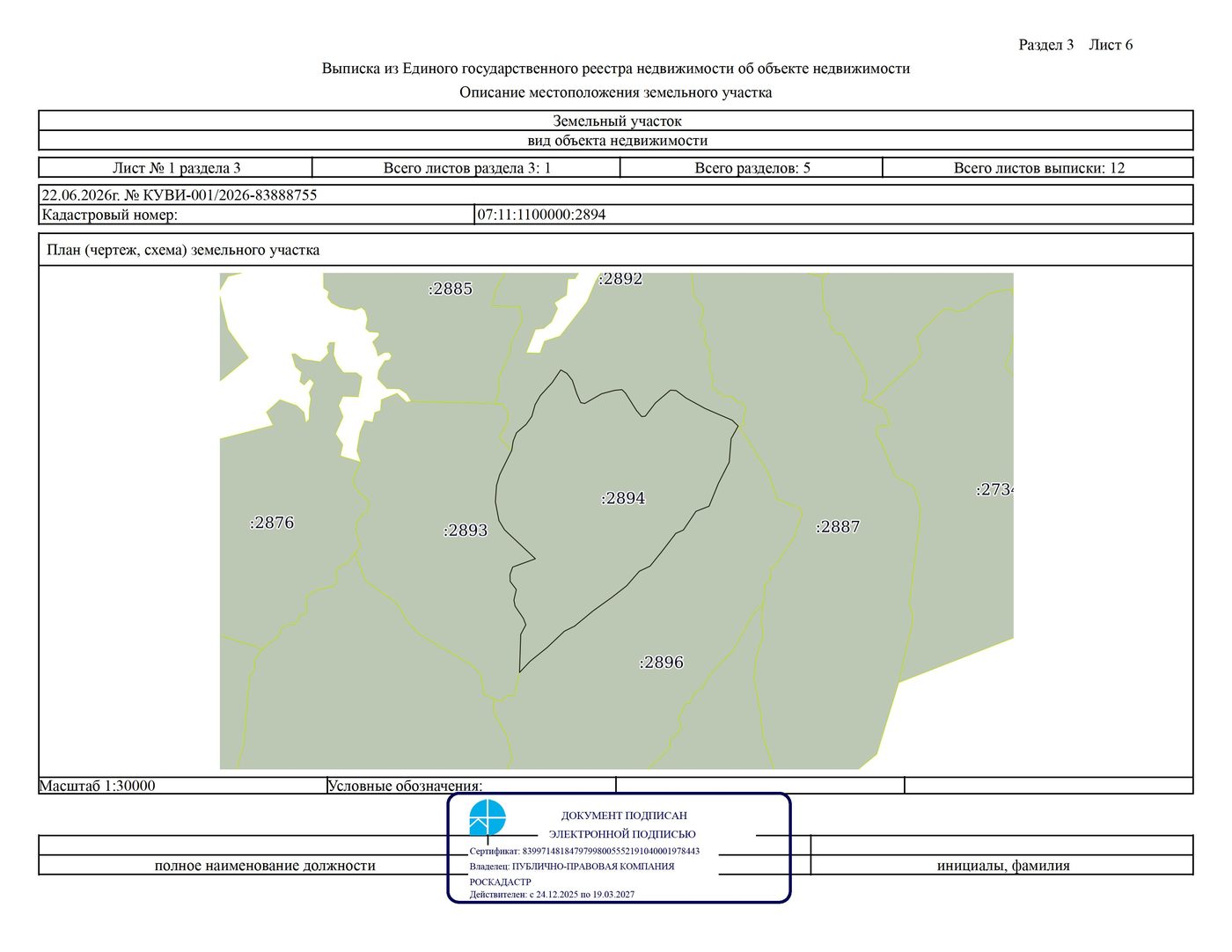This screenshot has width=1232, height=952.
Task: Click the 'Раздел 3 Лист 6' page header
Action: click(1075, 45)
